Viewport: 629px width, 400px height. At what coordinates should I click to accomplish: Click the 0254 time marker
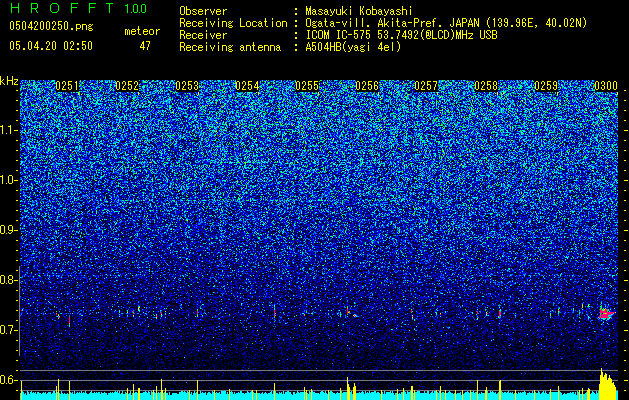(247, 86)
